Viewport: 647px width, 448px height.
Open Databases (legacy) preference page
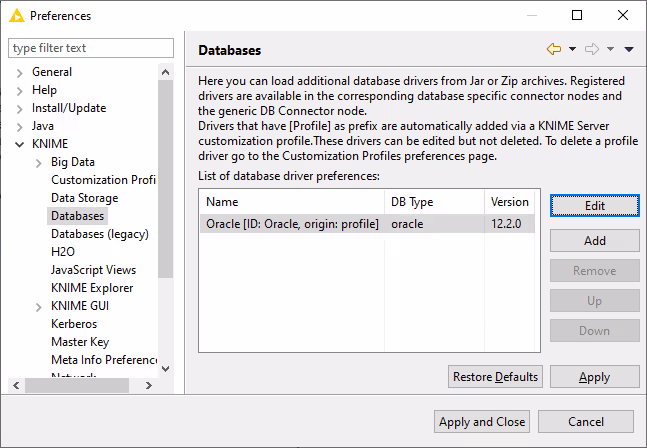coord(99,234)
